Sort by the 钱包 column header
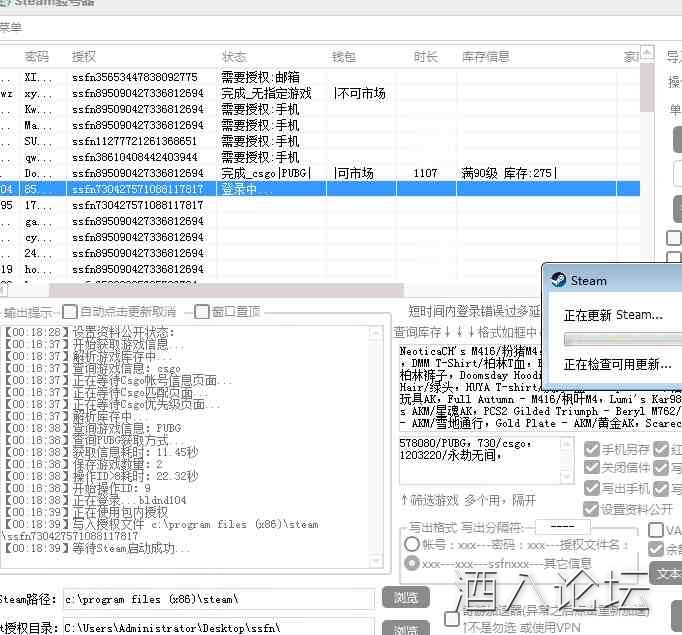This screenshot has width=682, height=635. pyautogui.click(x=344, y=57)
